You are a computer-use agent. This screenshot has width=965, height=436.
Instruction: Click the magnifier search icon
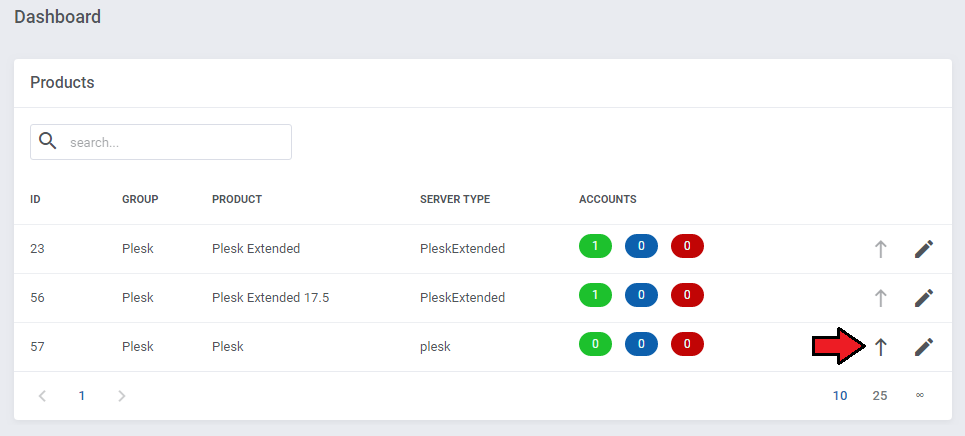click(x=47, y=141)
